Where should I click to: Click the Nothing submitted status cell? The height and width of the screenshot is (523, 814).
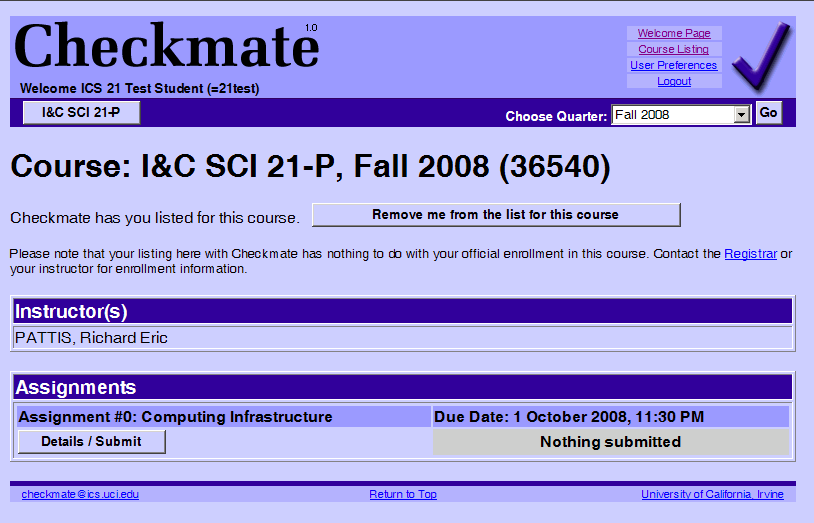[x=610, y=441]
